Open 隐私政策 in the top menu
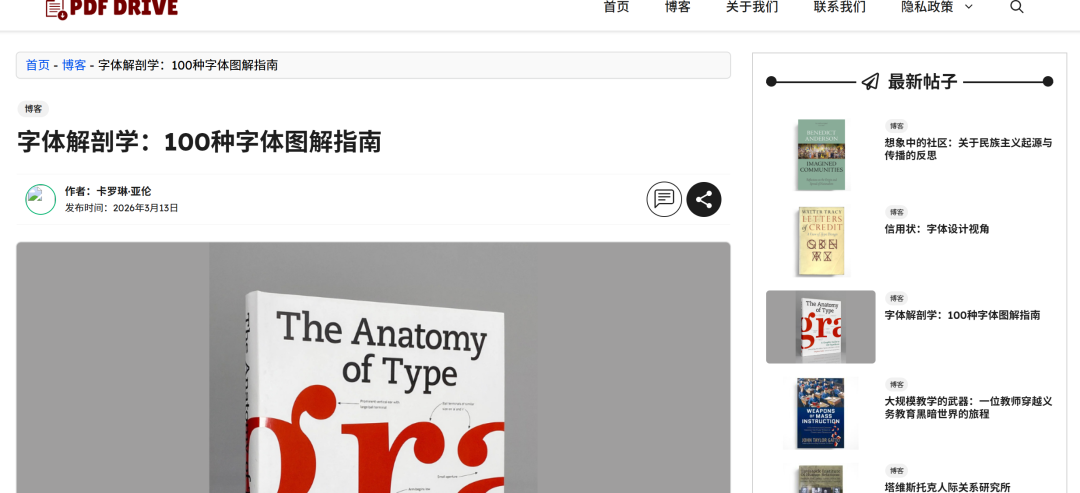The image size is (1080, 493). point(927,7)
